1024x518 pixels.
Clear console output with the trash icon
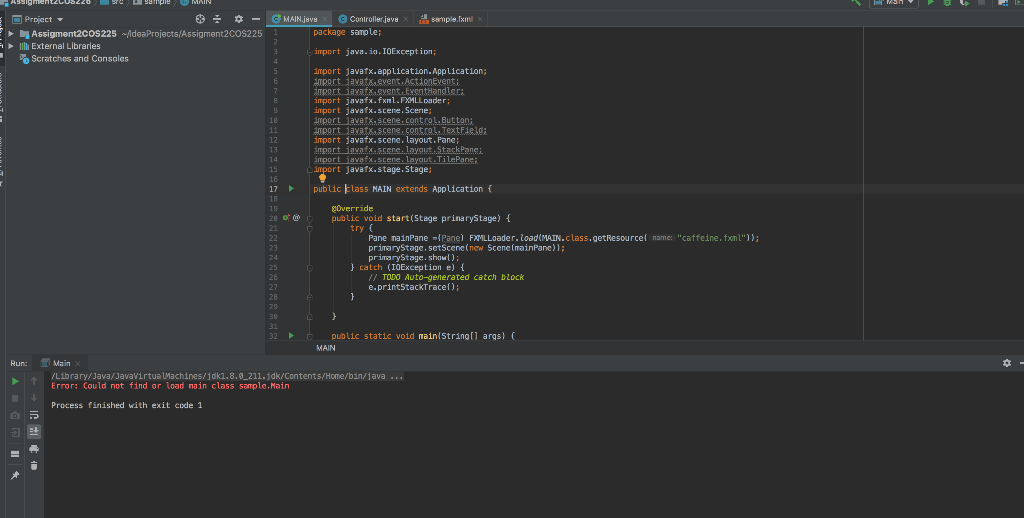coord(34,466)
